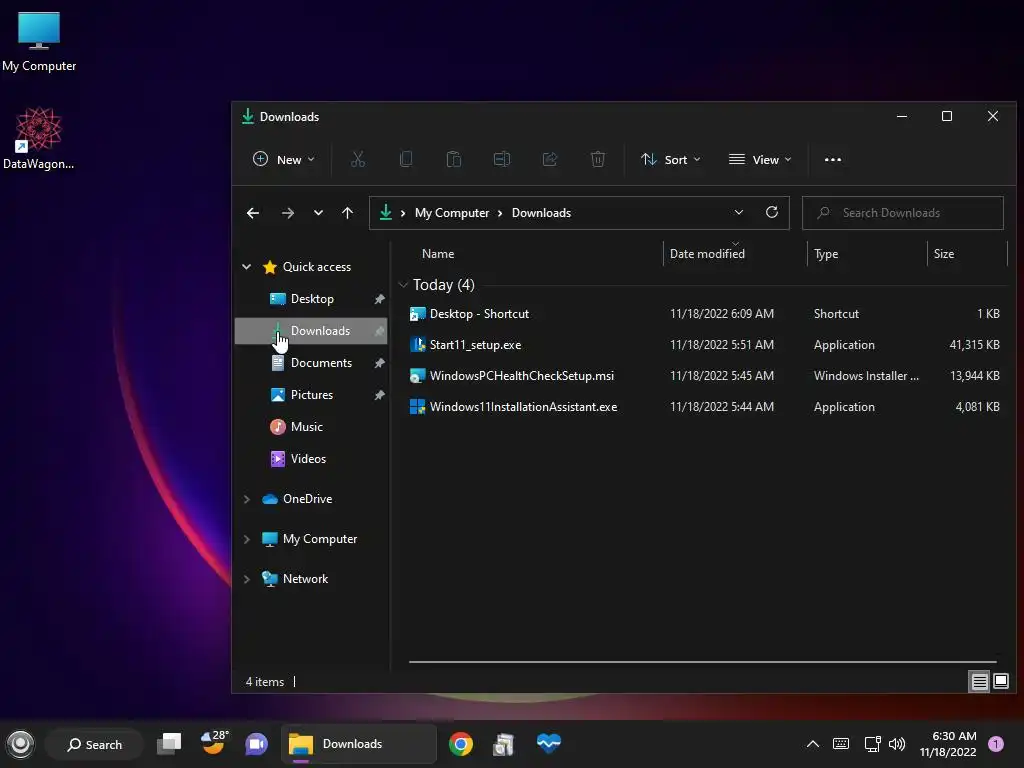Click the volume speaker tray icon
The height and width of the screenshot is (768, 1024).
pos(897,744)
